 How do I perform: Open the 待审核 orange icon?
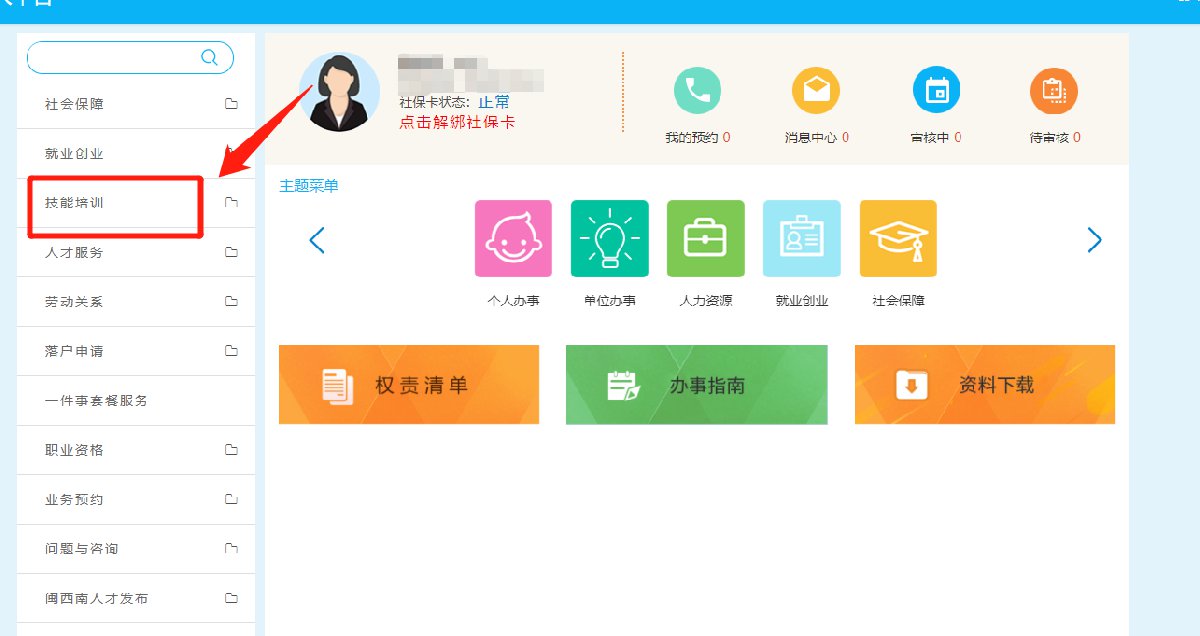(x=1054, y=90)
